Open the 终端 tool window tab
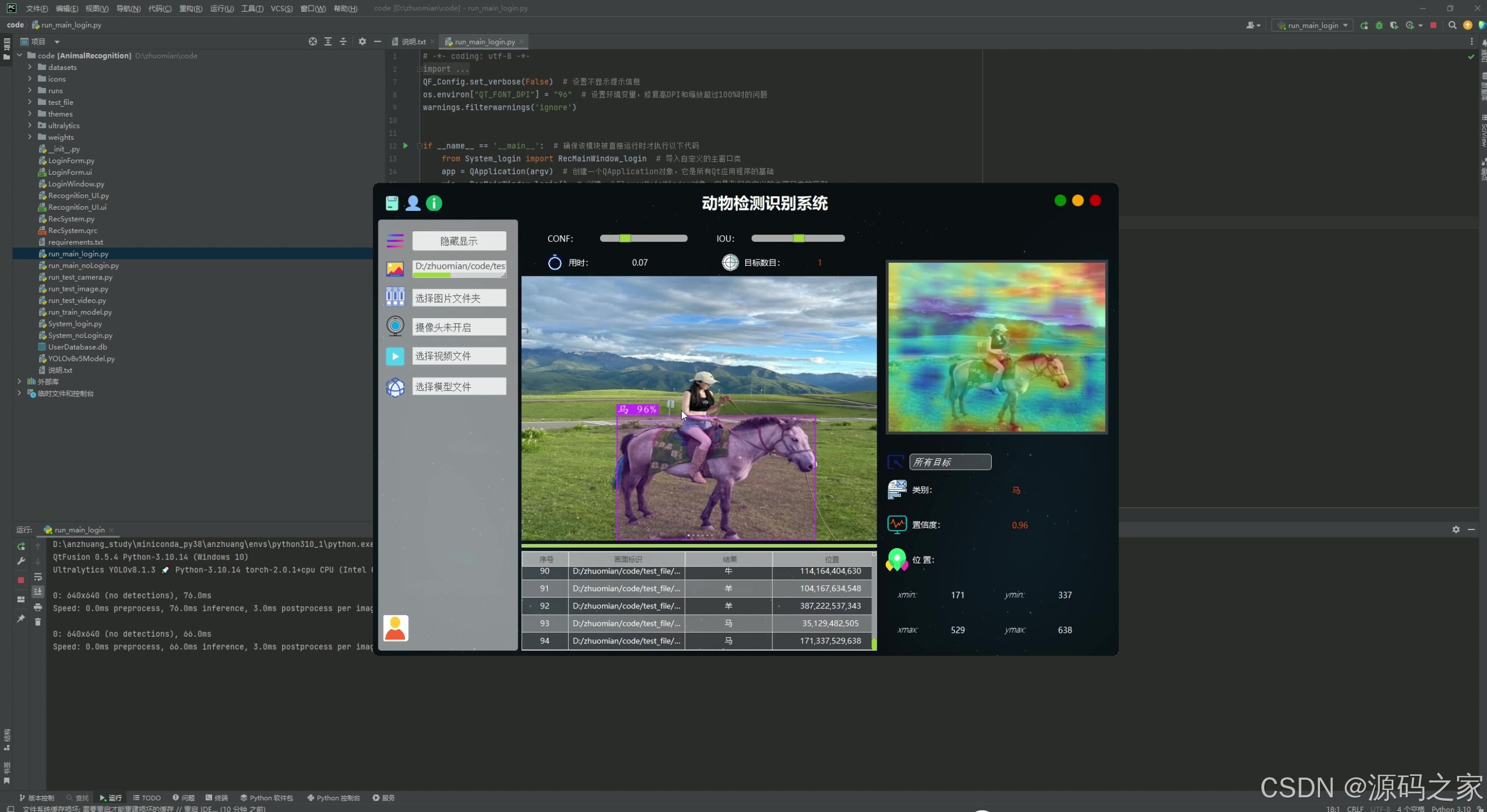Viewport: 1487px width, 812px height. tap(217, 797)
